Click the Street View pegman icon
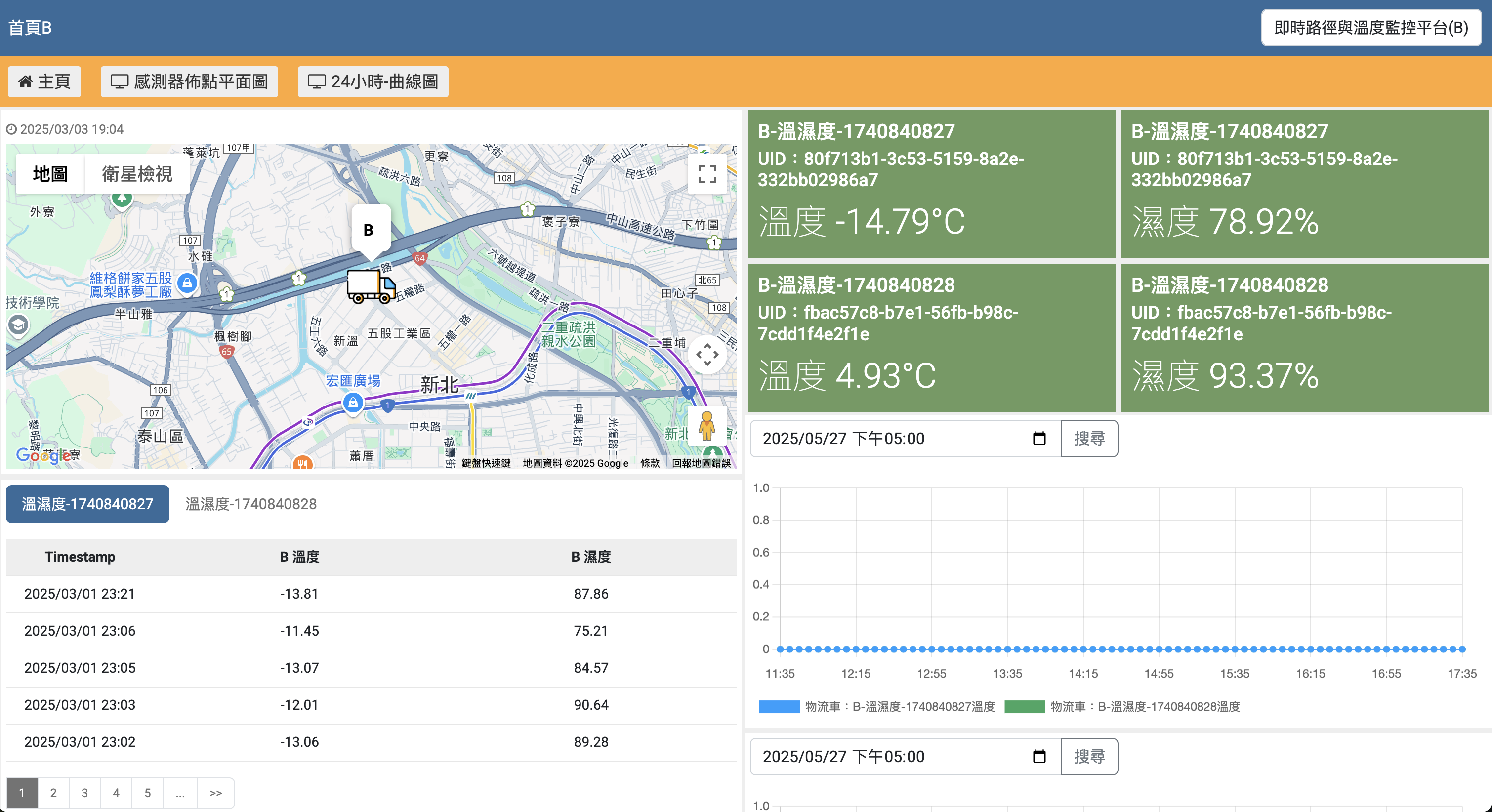Screen dimensions: 1492x812 click(706, 426)
